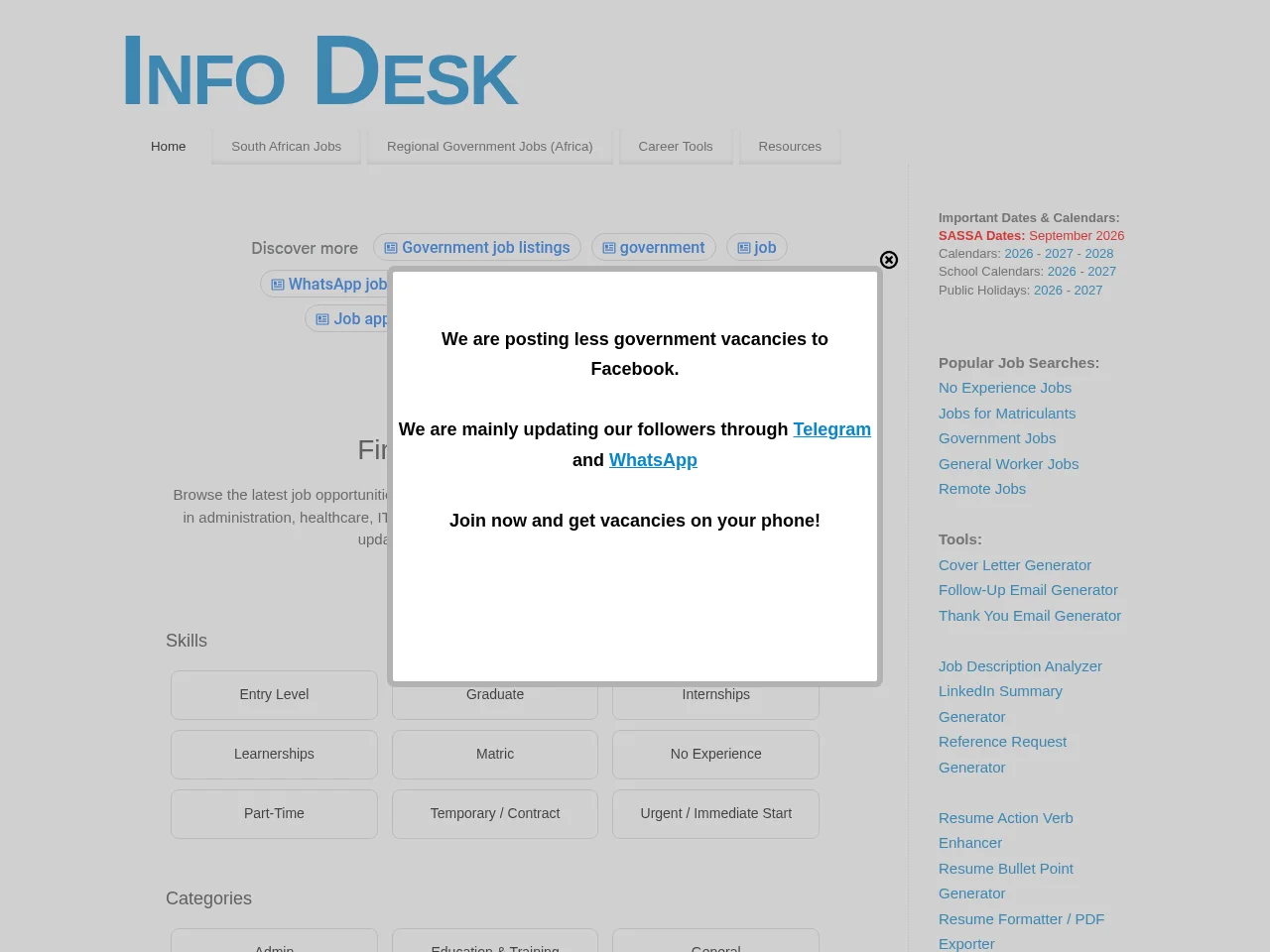Click the newspaper icon on WhatsApp job chip

coord(278,285)
